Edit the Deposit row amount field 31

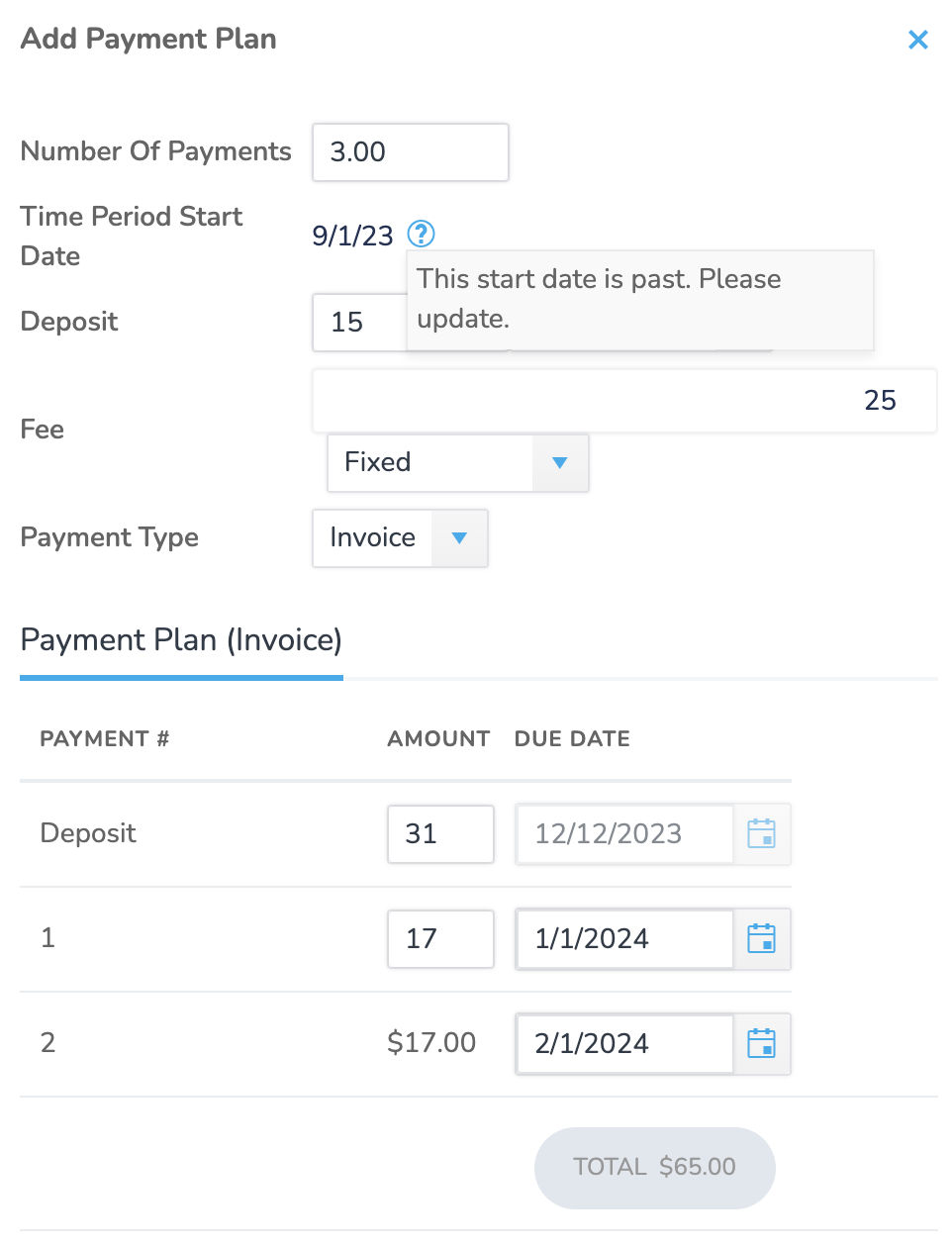(x=440, y=833)
